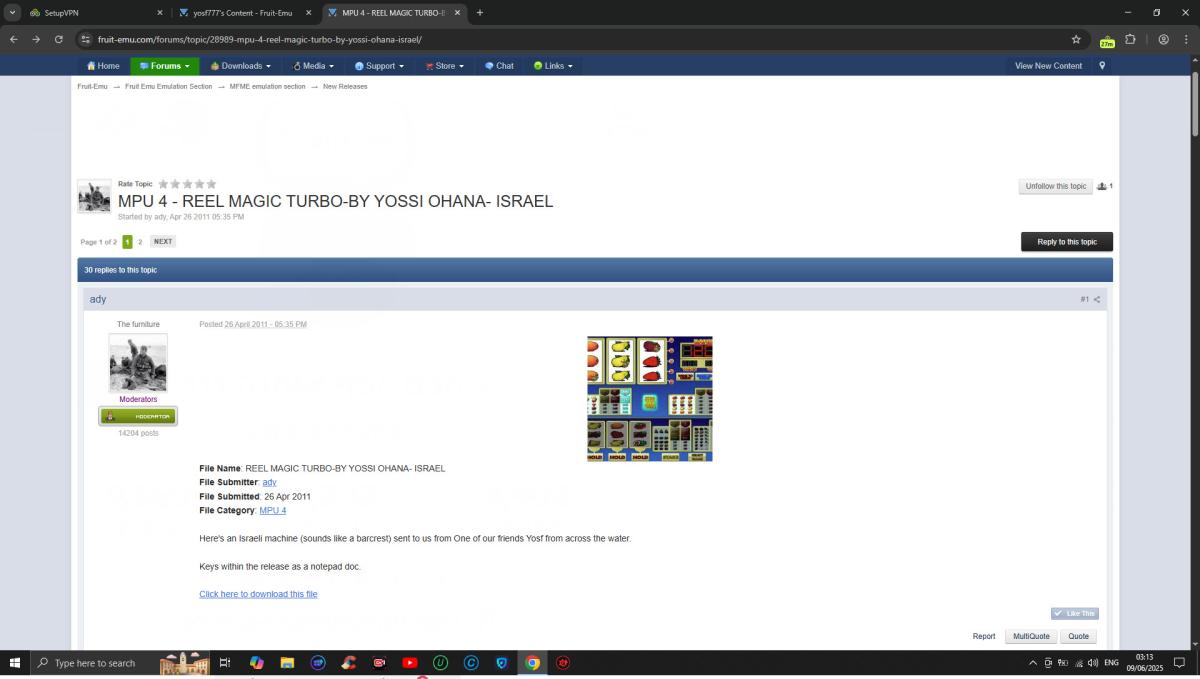View site information icon in address bar
The height and width of the screenshot is (679, 1200).
tap(86, 40)
